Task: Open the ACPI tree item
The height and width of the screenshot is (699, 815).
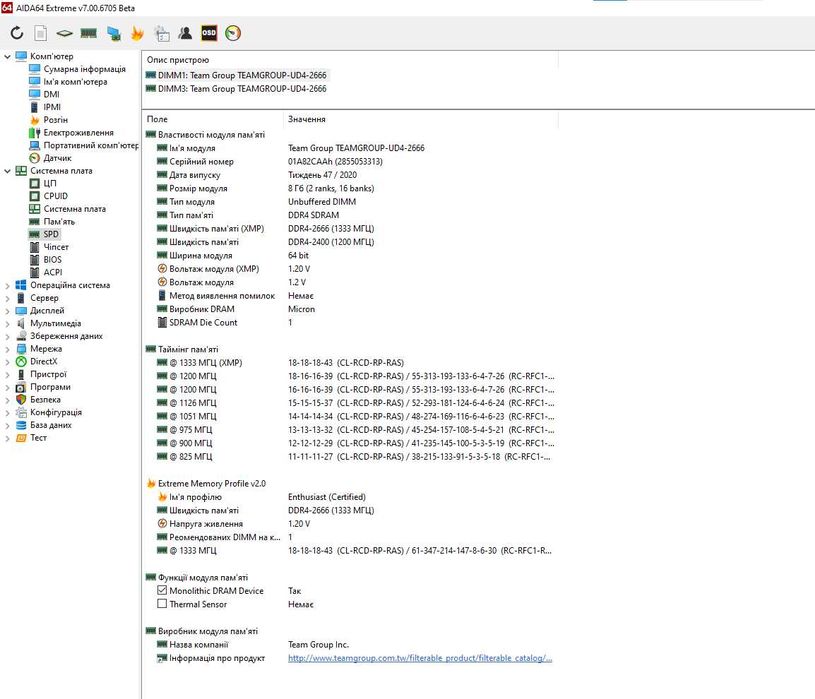Action: pyautogui.click(x=52, y=272)
